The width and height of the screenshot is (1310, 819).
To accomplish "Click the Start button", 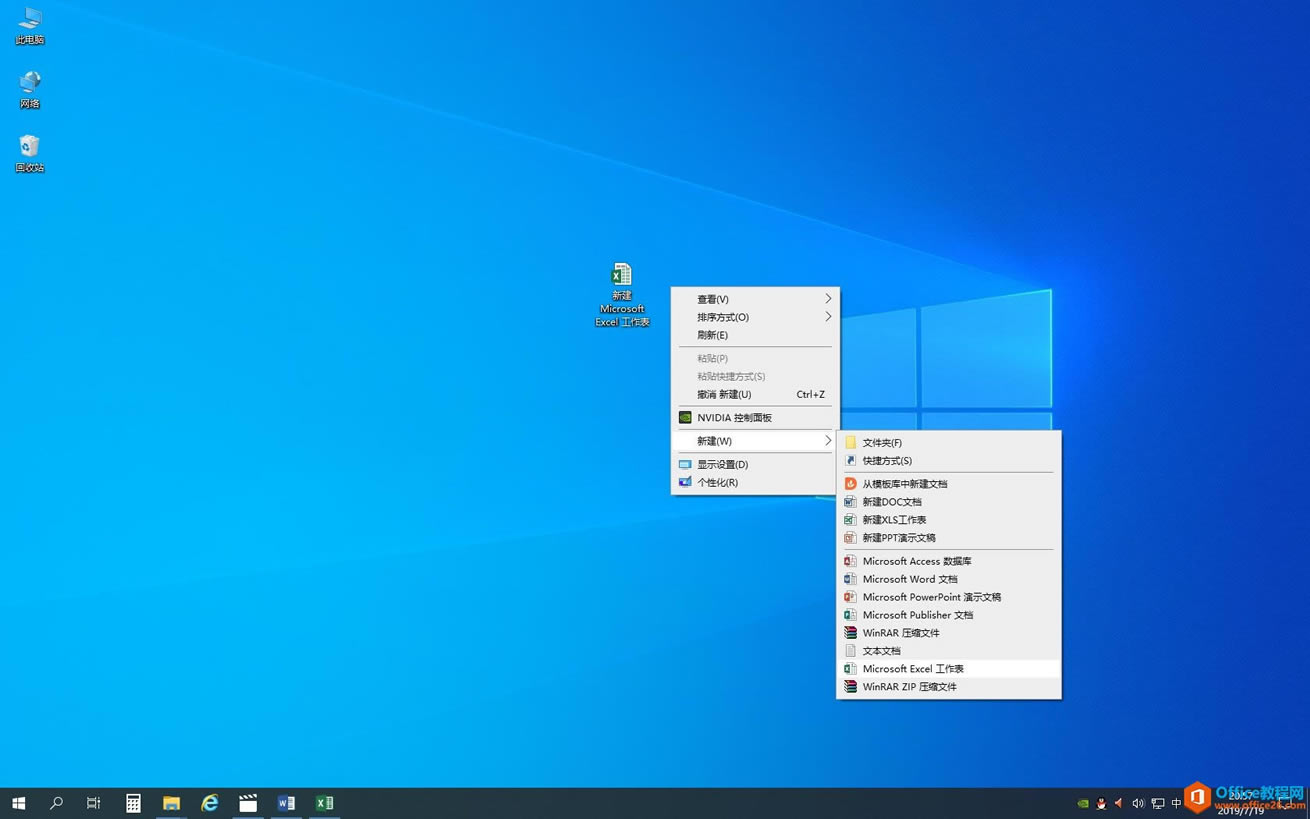I will click(19, 802).
